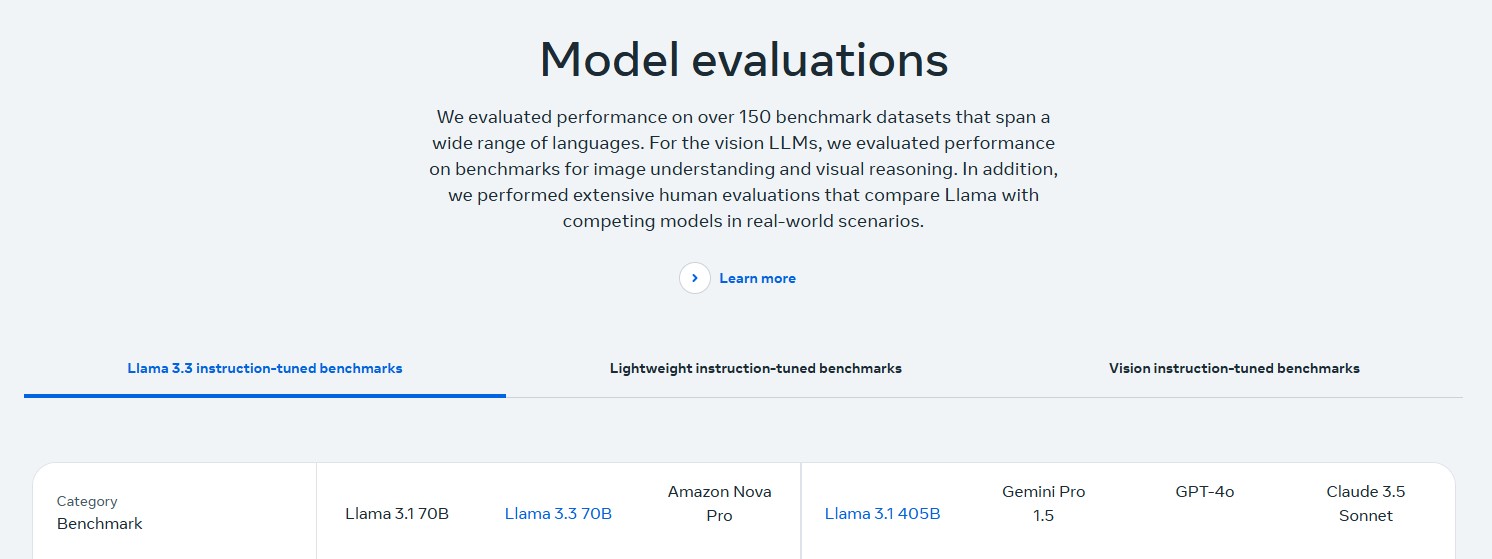This screenshot has width=1492, height=559.
Task: Click the Llama 3.1 70B column header
Action: coord(397,514)
